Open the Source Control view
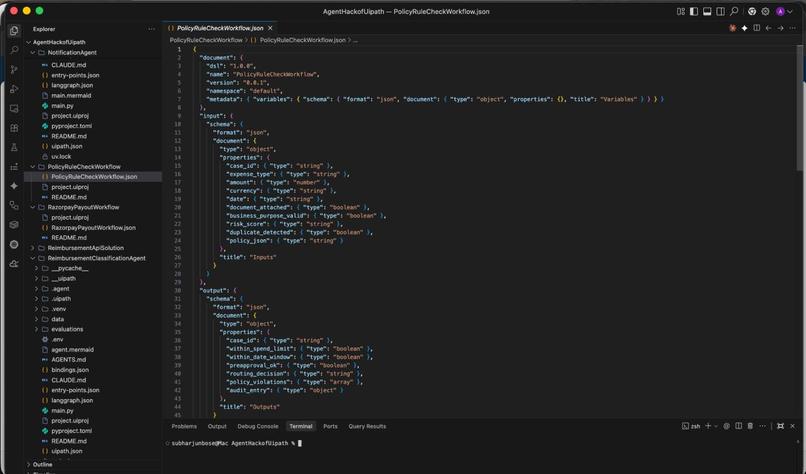The width and height of the screenshot is (806, 474). [x=14, y=69]
